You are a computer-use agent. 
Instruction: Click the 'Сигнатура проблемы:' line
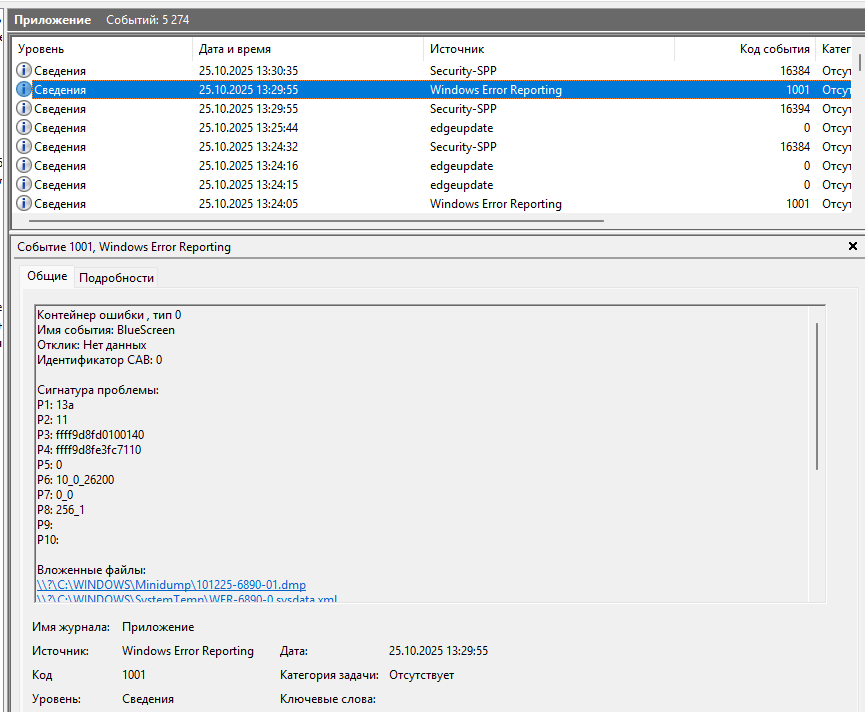[98, 390]
